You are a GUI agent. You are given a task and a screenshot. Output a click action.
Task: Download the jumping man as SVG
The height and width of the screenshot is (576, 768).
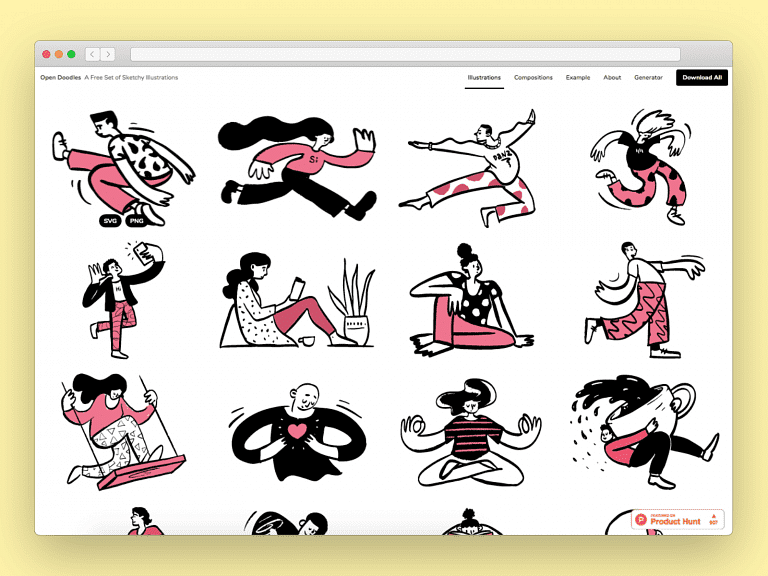click(109, 220)
